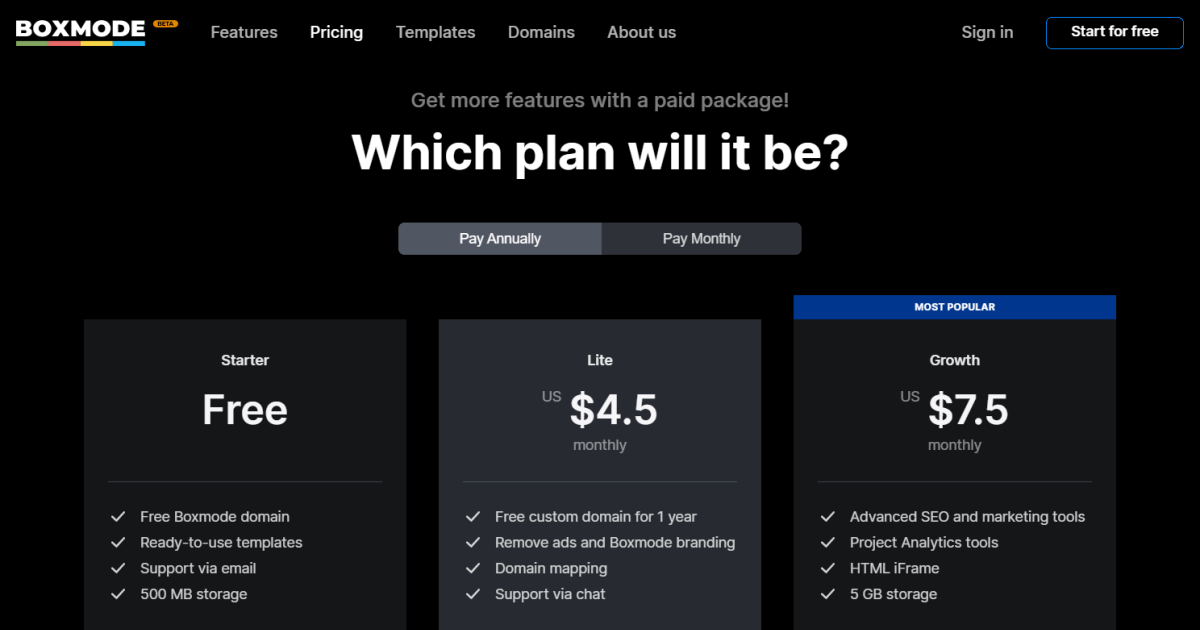1200x630 pixels.
Task: Click the checkmark beside 500 MB storage
Action: point(117,593)
